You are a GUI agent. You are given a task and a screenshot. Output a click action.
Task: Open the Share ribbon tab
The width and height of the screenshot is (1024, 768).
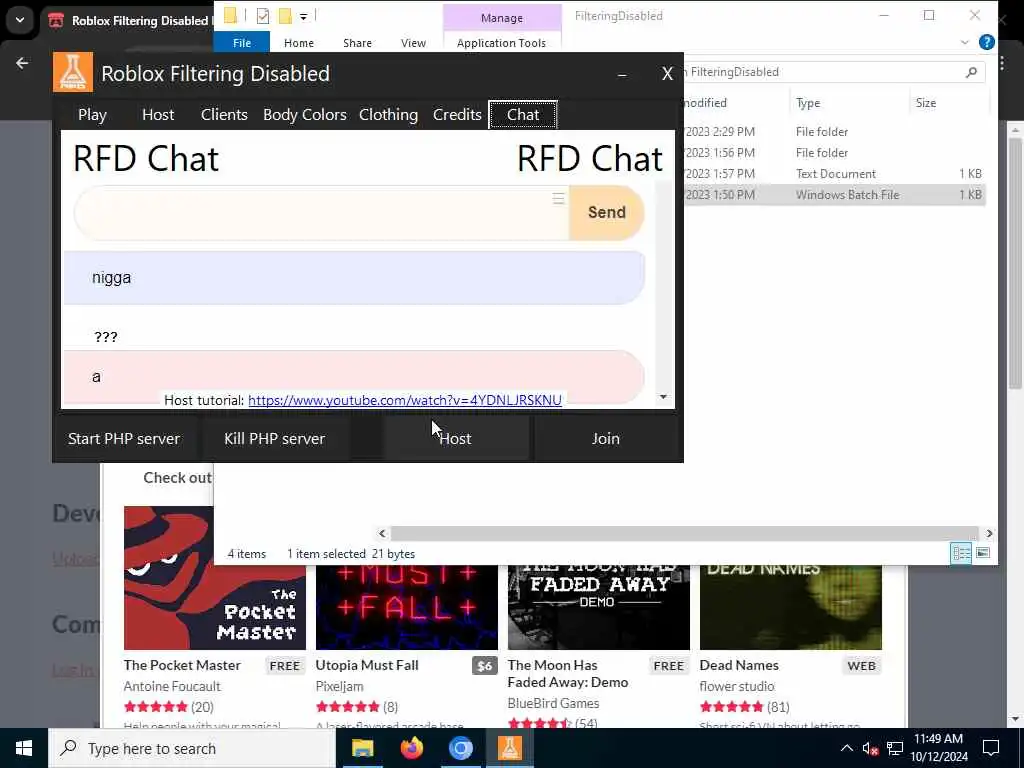(357, 42)
